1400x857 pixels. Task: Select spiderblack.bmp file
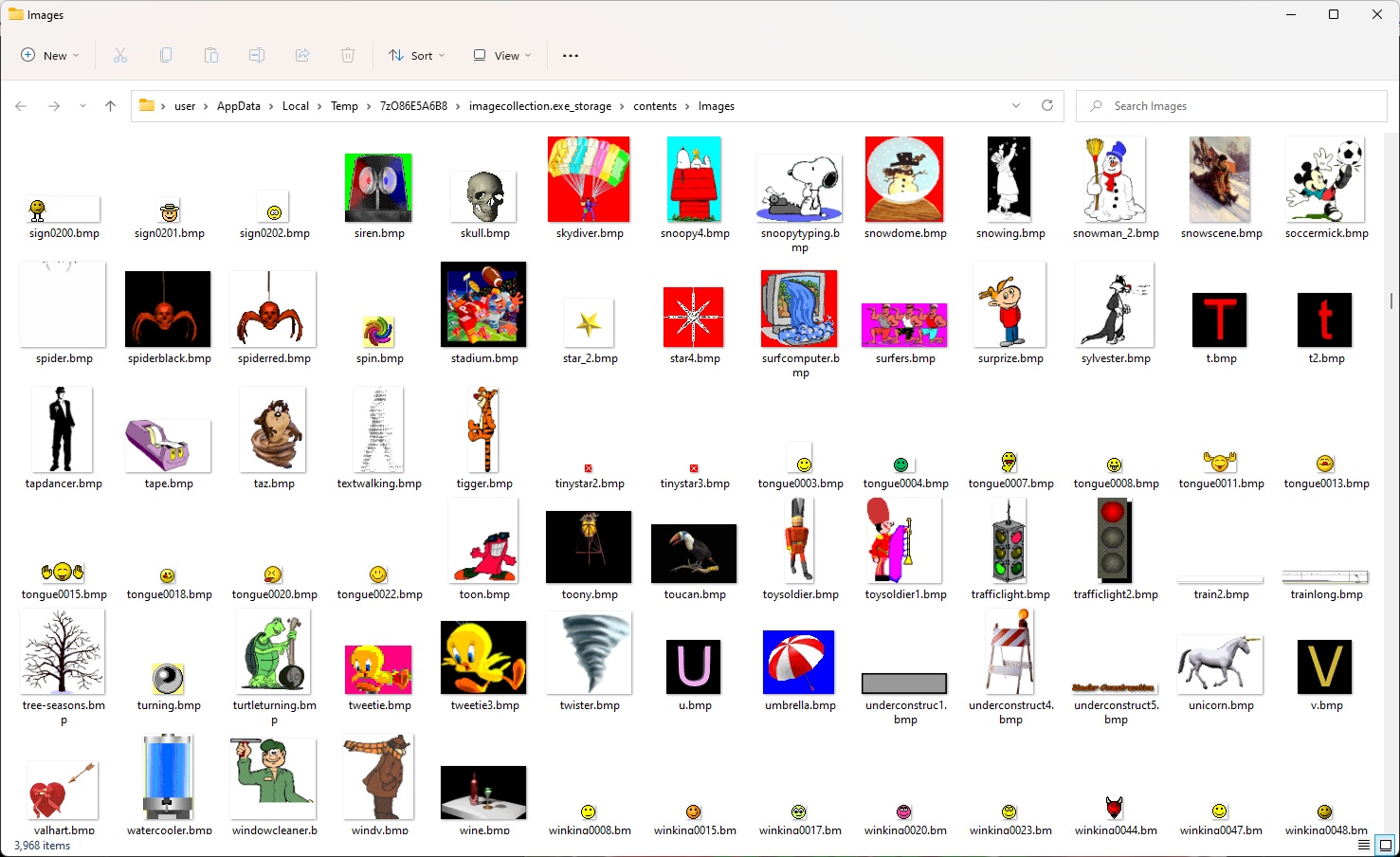(x=168, y=309)
